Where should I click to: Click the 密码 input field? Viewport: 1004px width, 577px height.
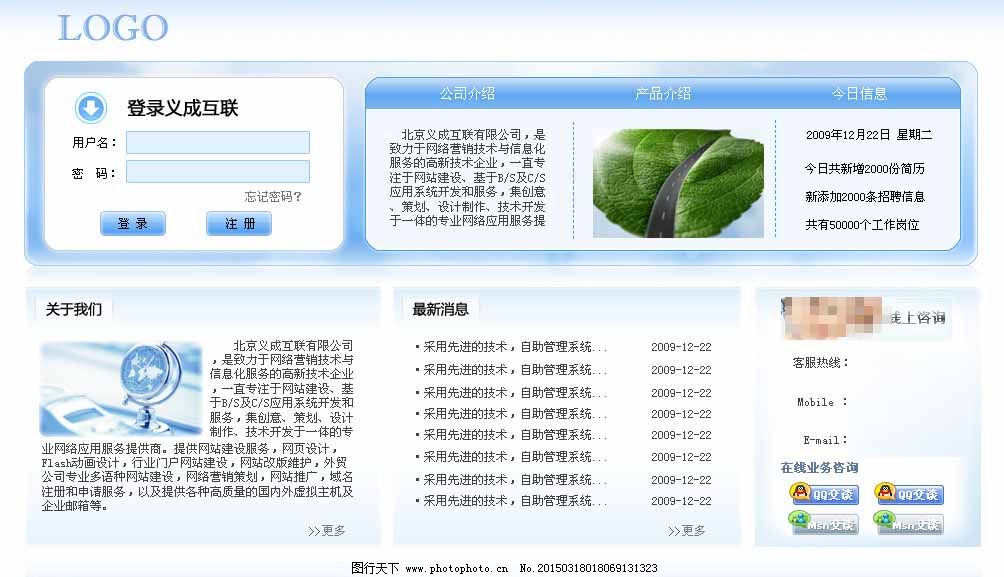point(218,172)
